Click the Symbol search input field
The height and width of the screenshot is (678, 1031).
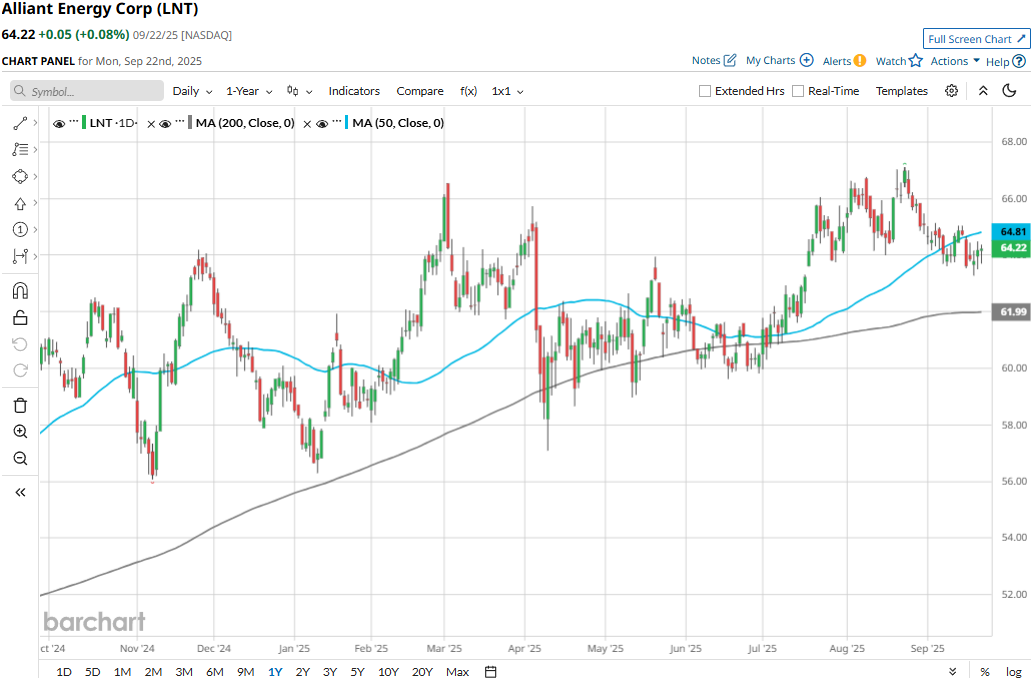(87, 91)
